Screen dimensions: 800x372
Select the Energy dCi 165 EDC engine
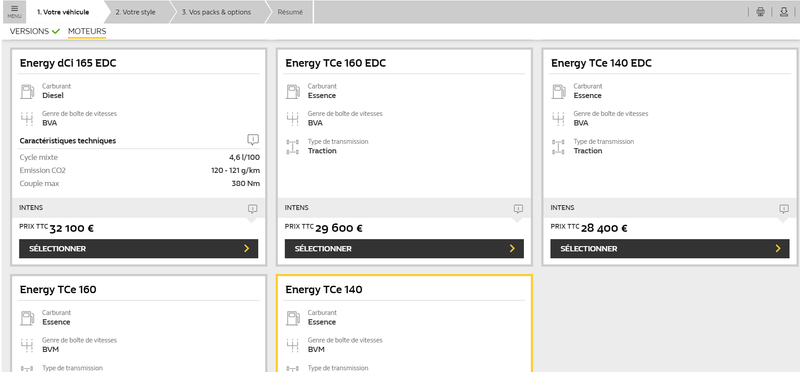(x=138, y=249)
